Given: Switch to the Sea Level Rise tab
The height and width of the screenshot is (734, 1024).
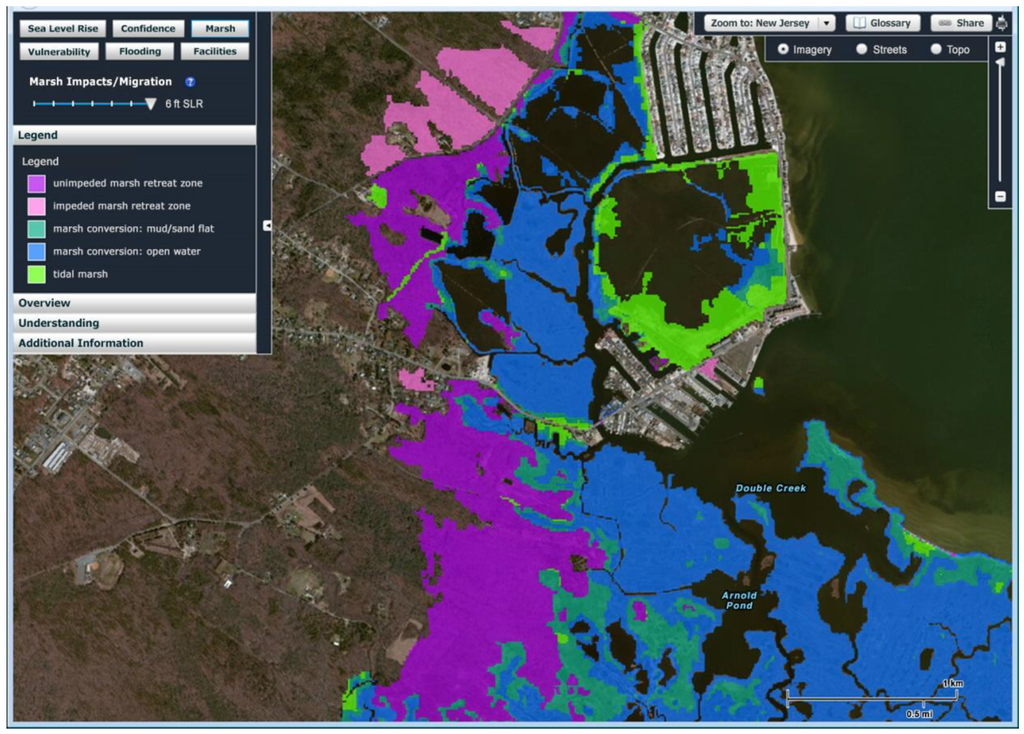Looking at the screenshot, I should coord(61,29).
